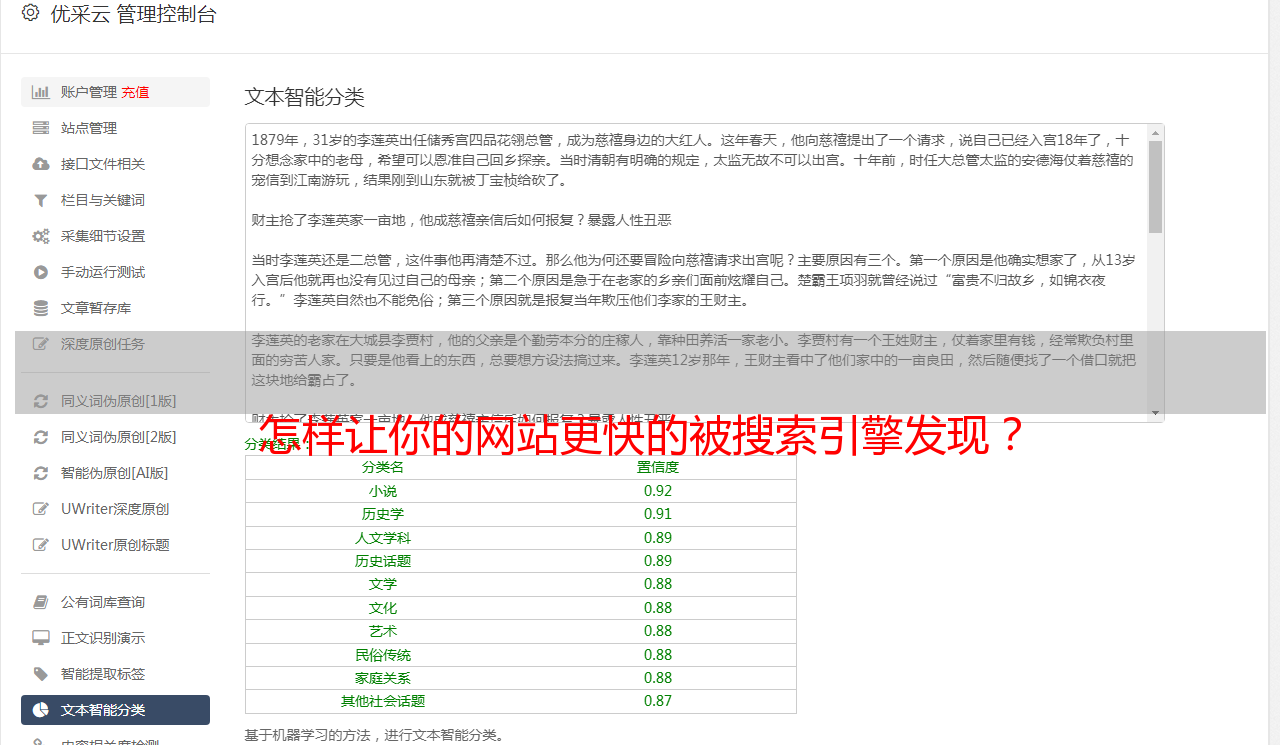Click the 小说 category cell
Image resolution: width=1280 pixels, height=745 pixels.
click(383, 491)
